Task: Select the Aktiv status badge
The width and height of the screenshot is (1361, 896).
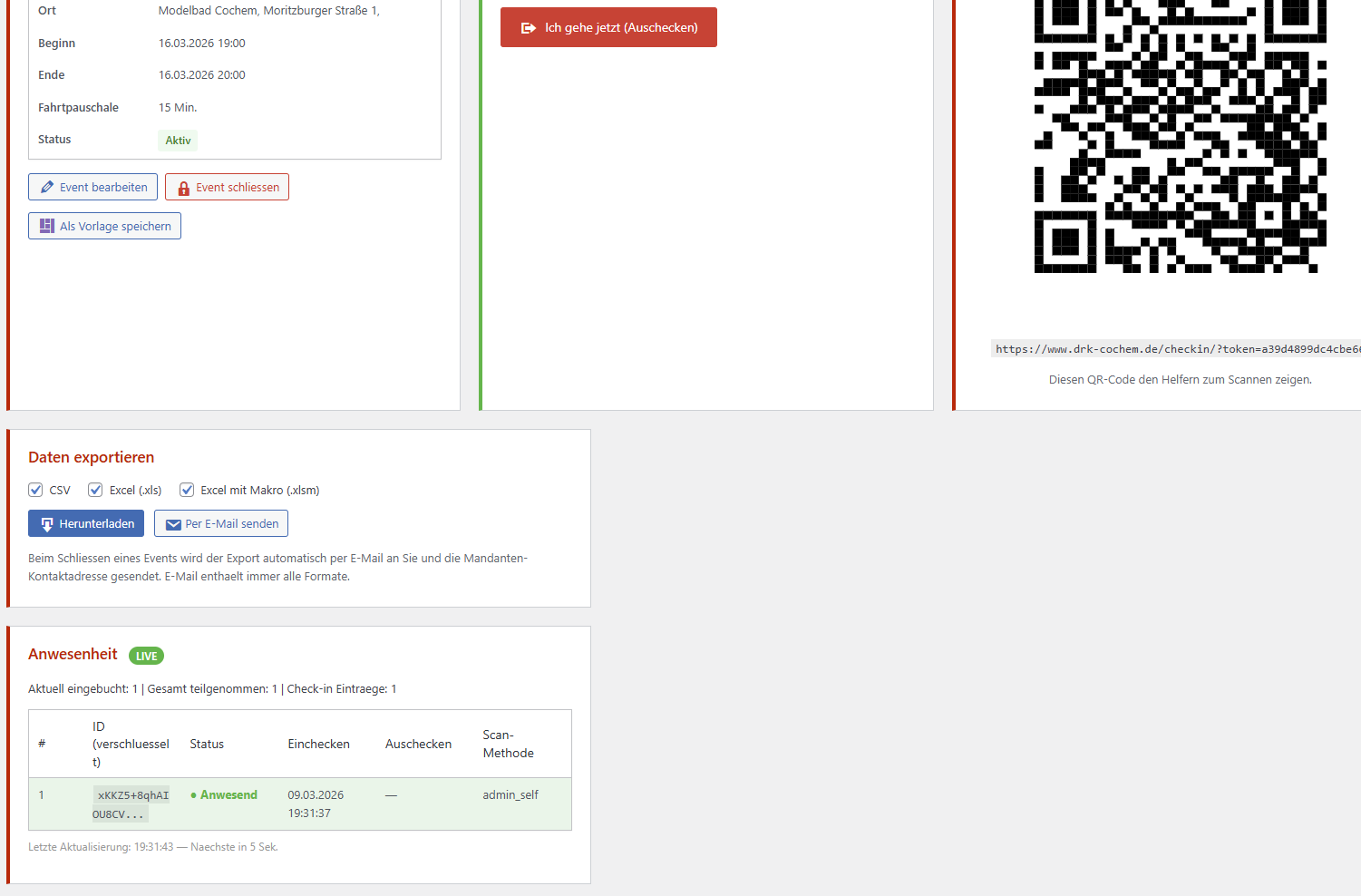Action: (x=178, y=141)
